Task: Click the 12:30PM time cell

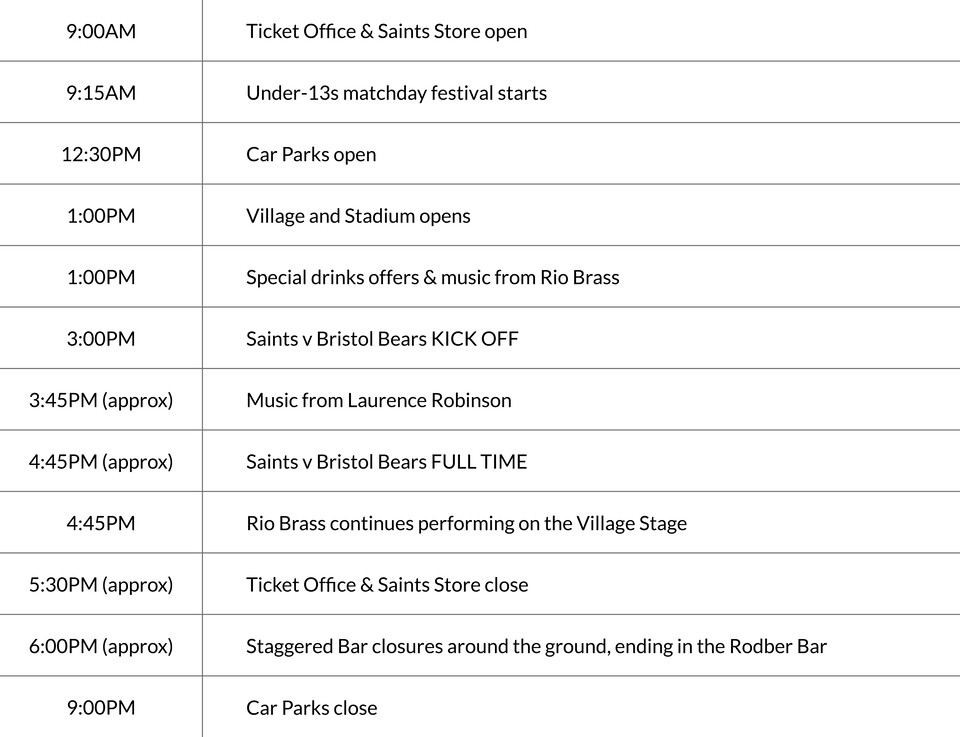Action: pyautogui.click(x=101, y=154)
